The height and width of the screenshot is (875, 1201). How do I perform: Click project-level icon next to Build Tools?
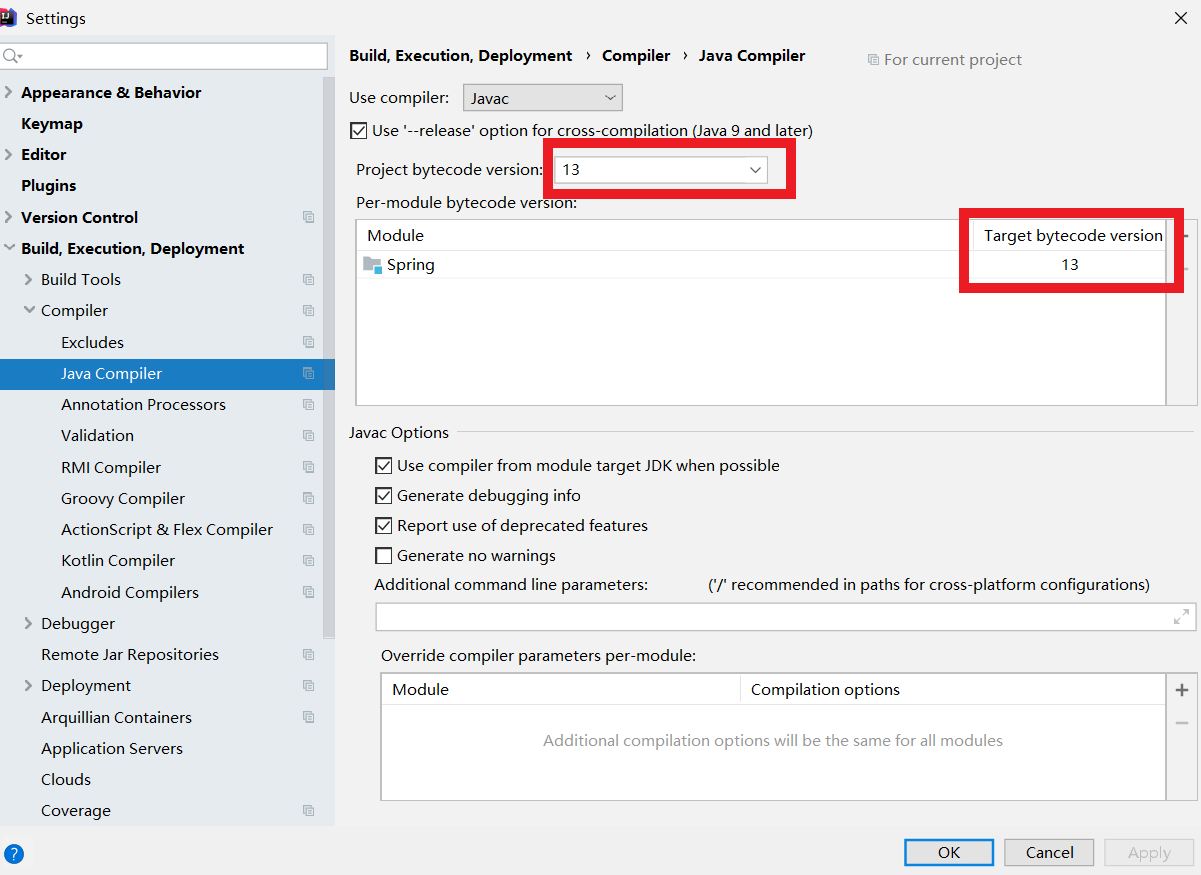(308, 280)
